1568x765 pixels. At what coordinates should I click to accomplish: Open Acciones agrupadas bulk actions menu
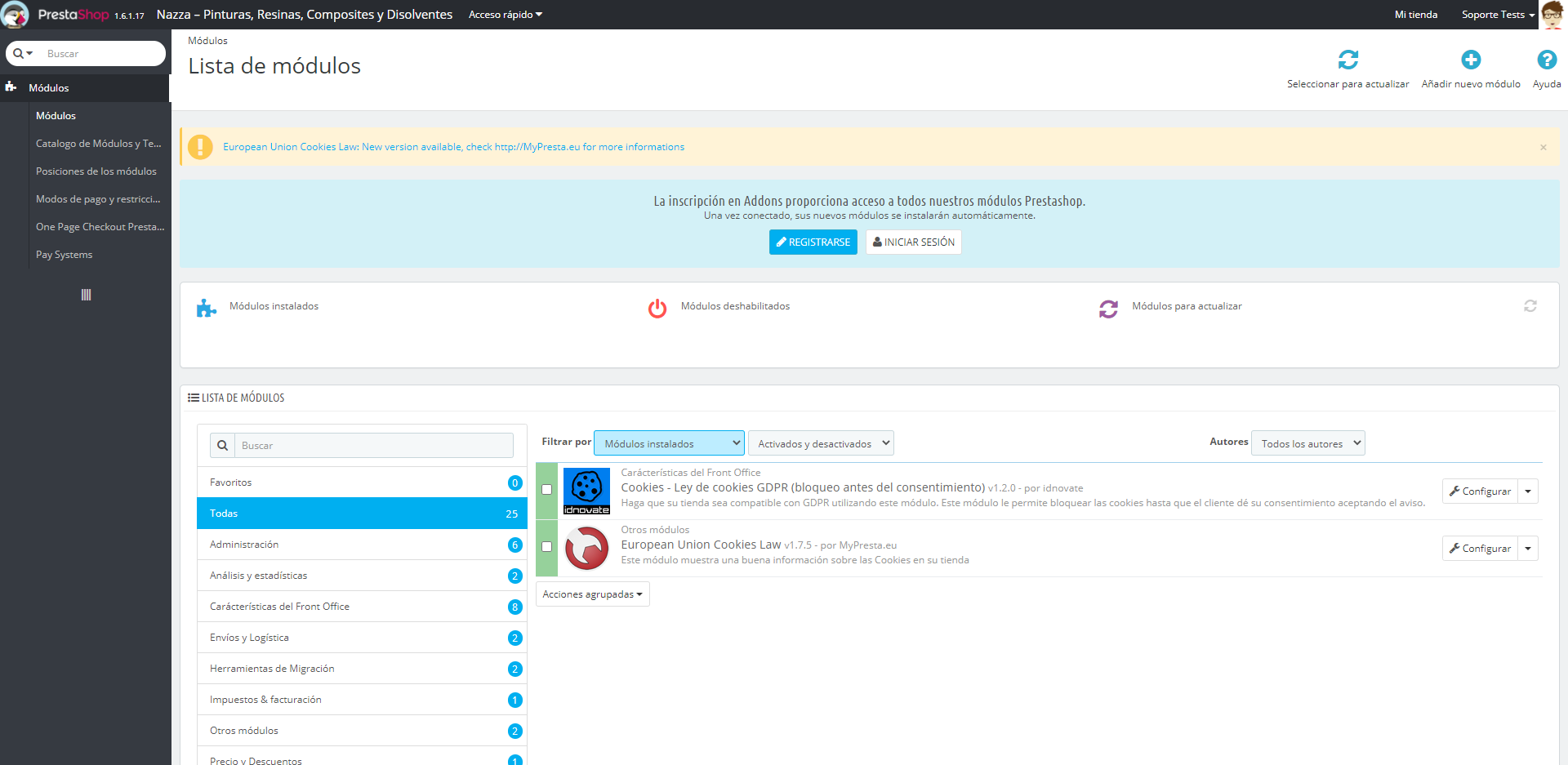coord(592,594)
